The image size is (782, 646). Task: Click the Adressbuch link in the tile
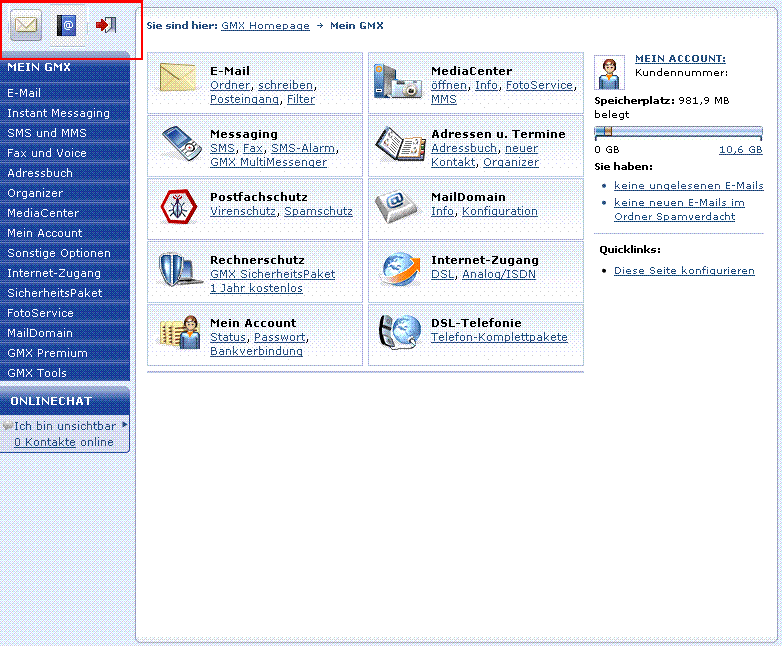click(464, 148)
